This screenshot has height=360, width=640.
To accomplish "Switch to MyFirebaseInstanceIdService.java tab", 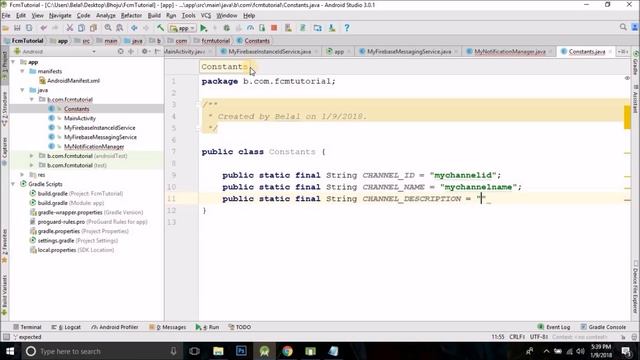I will tap(269, 51).
